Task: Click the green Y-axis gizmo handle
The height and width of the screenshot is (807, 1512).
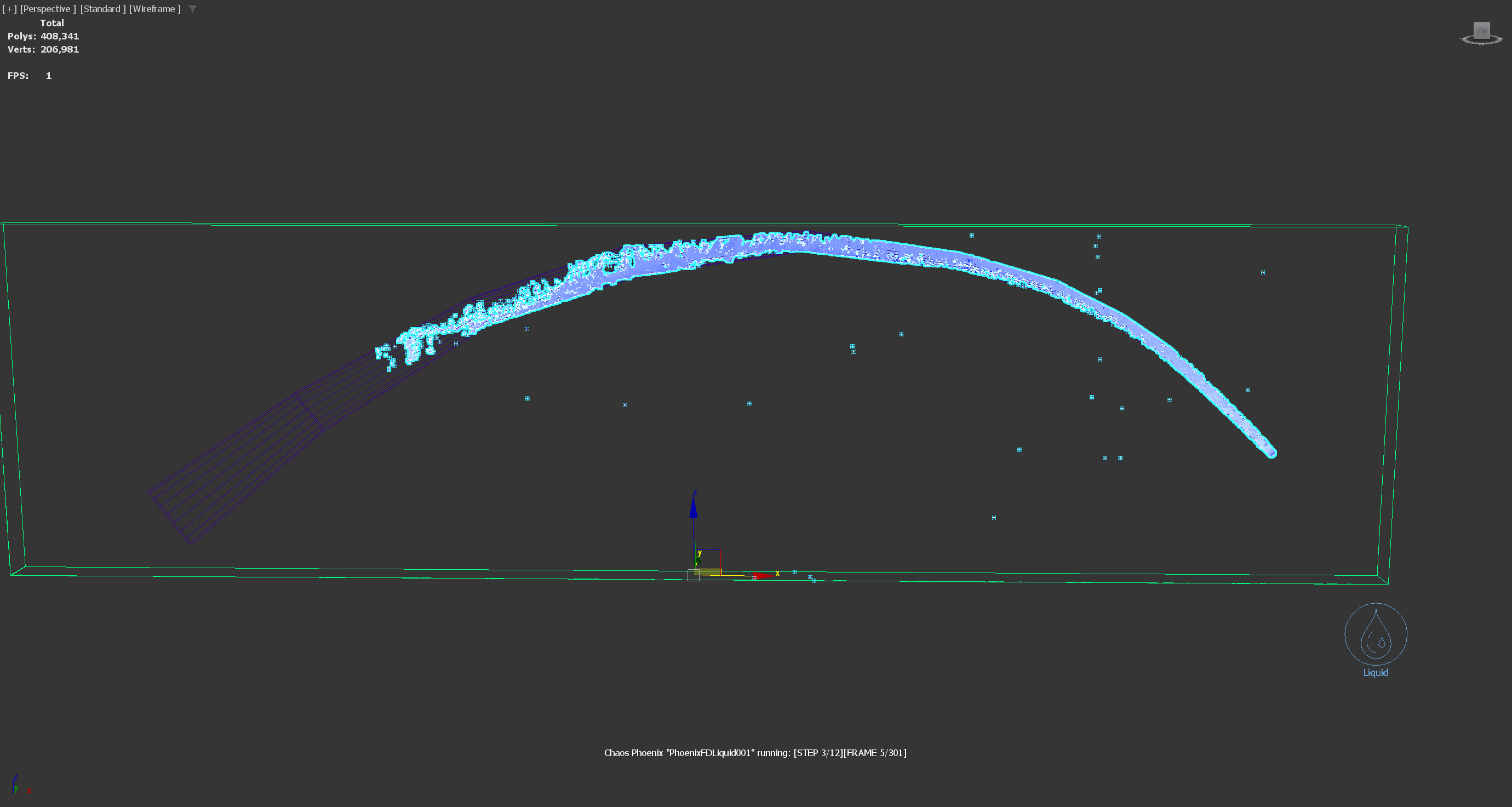Action: coord(698,561)
